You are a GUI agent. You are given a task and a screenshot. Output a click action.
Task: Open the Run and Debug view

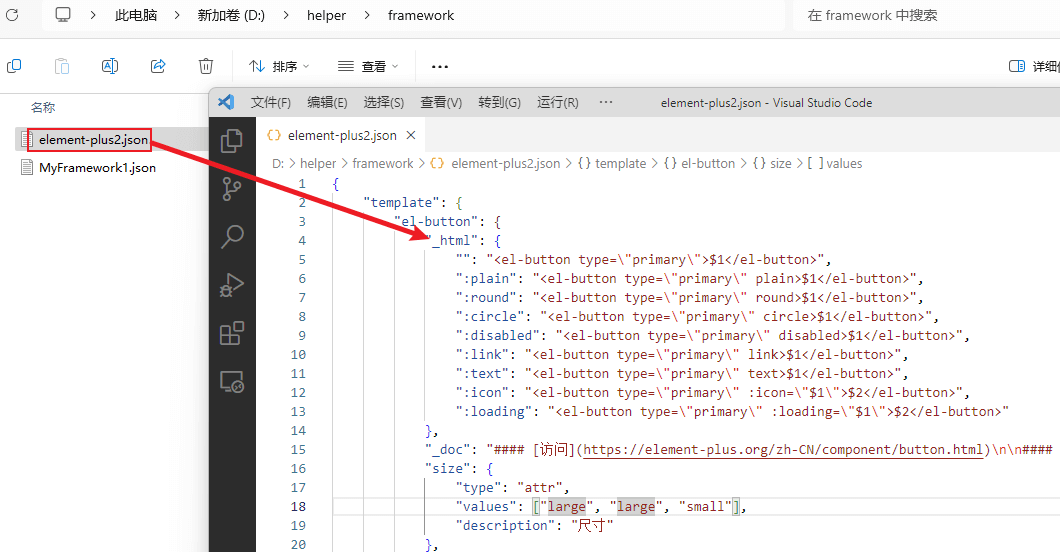232,285
